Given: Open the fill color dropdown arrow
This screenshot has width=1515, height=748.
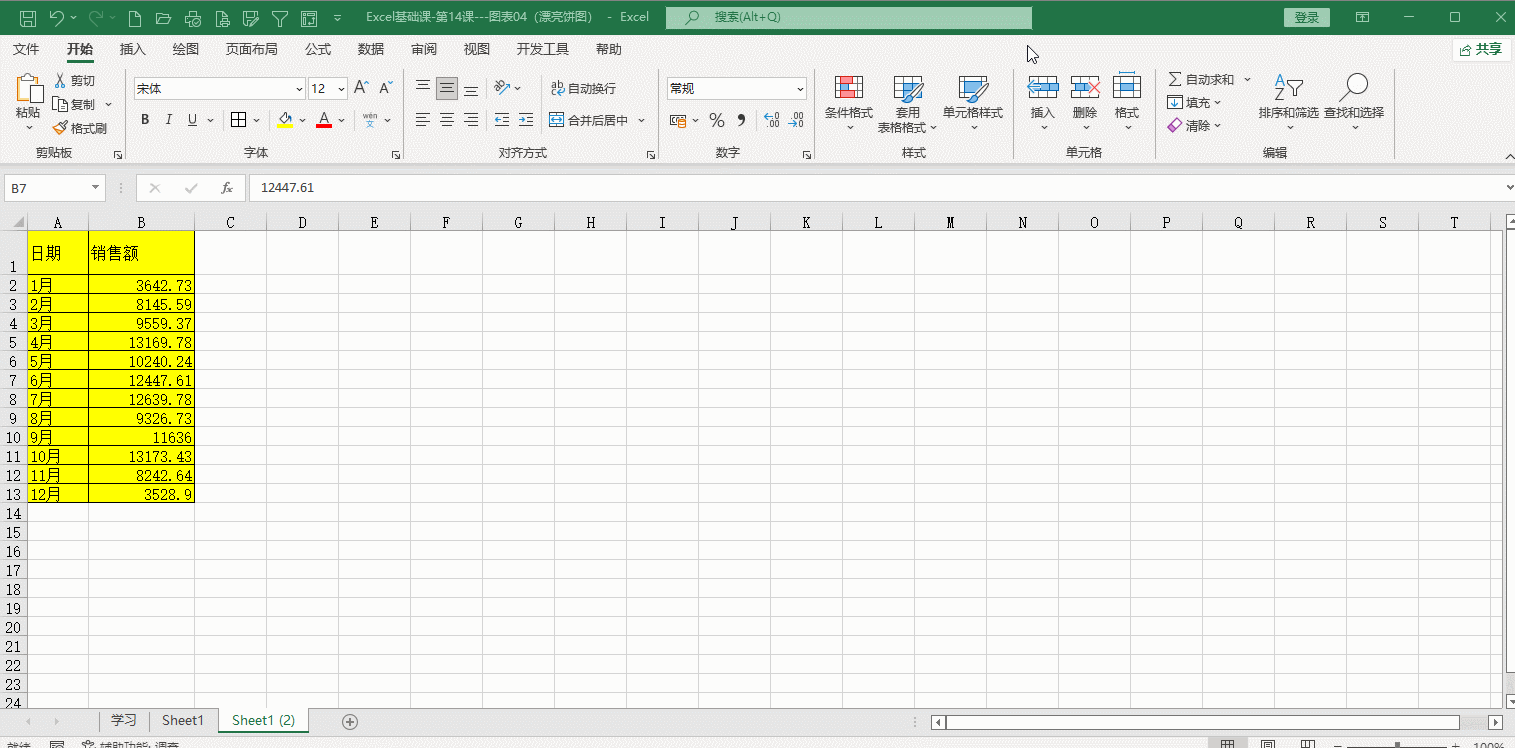Looking at the screenshot, I should (x=302, y=120).
